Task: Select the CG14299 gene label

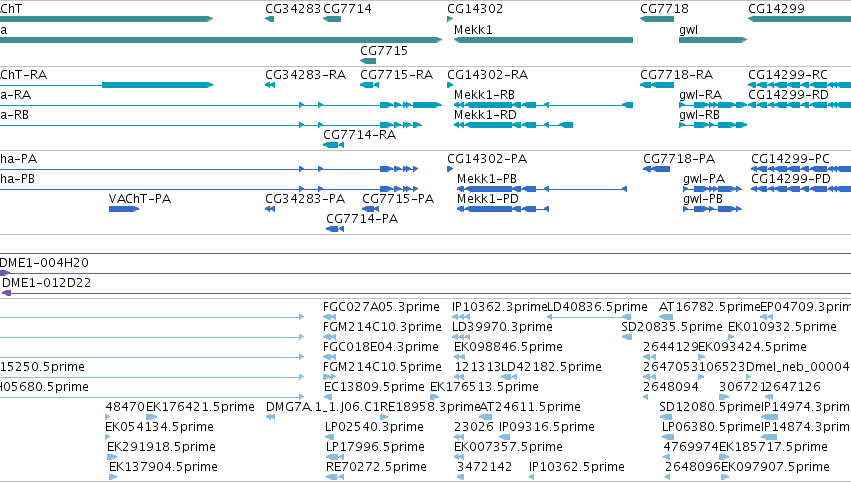Action: 776,9
